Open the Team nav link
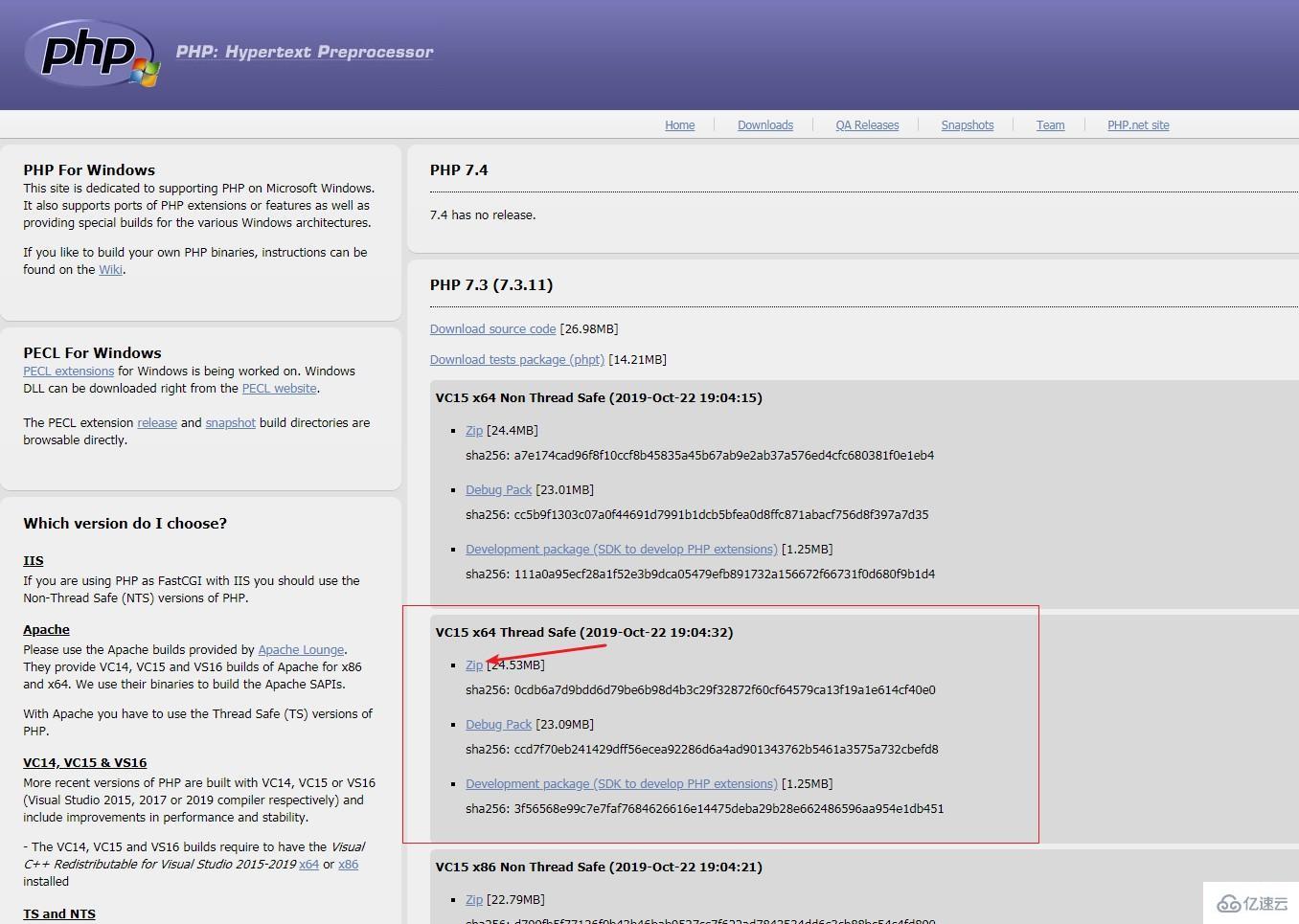The width and height of the screenshot is (1299, 924). [1050, 125]
